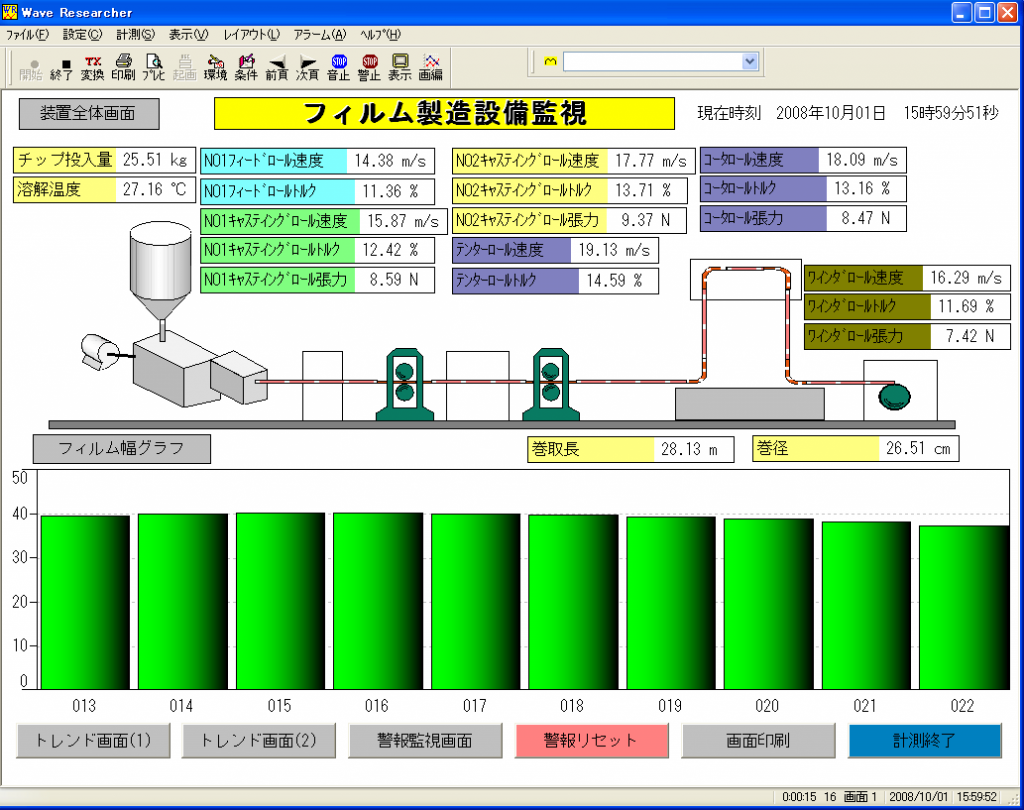Click the 印刷 printer icon
1024x810 pixels.
click(x=123, y=68)
